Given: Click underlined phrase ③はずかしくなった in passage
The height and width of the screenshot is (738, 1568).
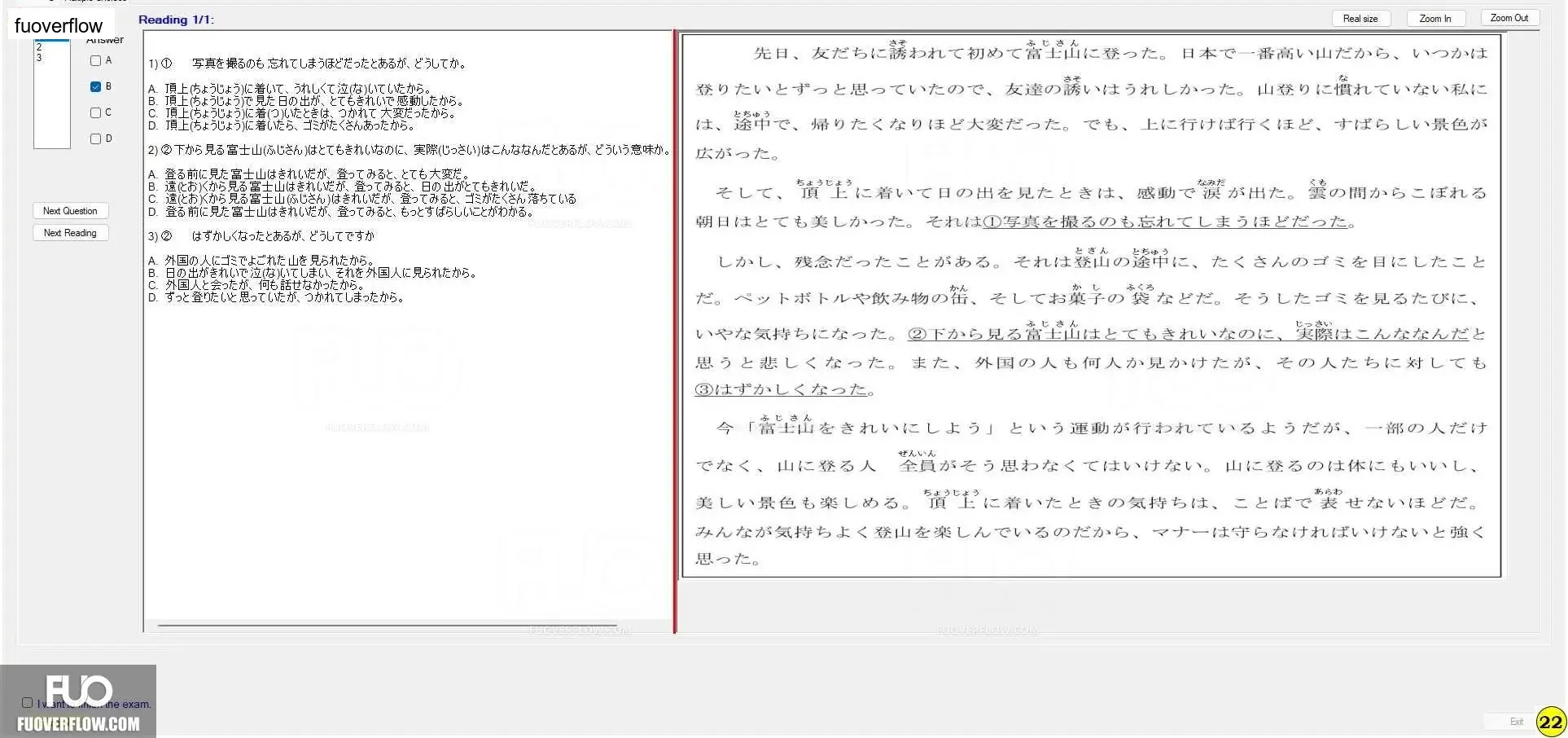Looking at the screenshot, I should pos(782,389).
